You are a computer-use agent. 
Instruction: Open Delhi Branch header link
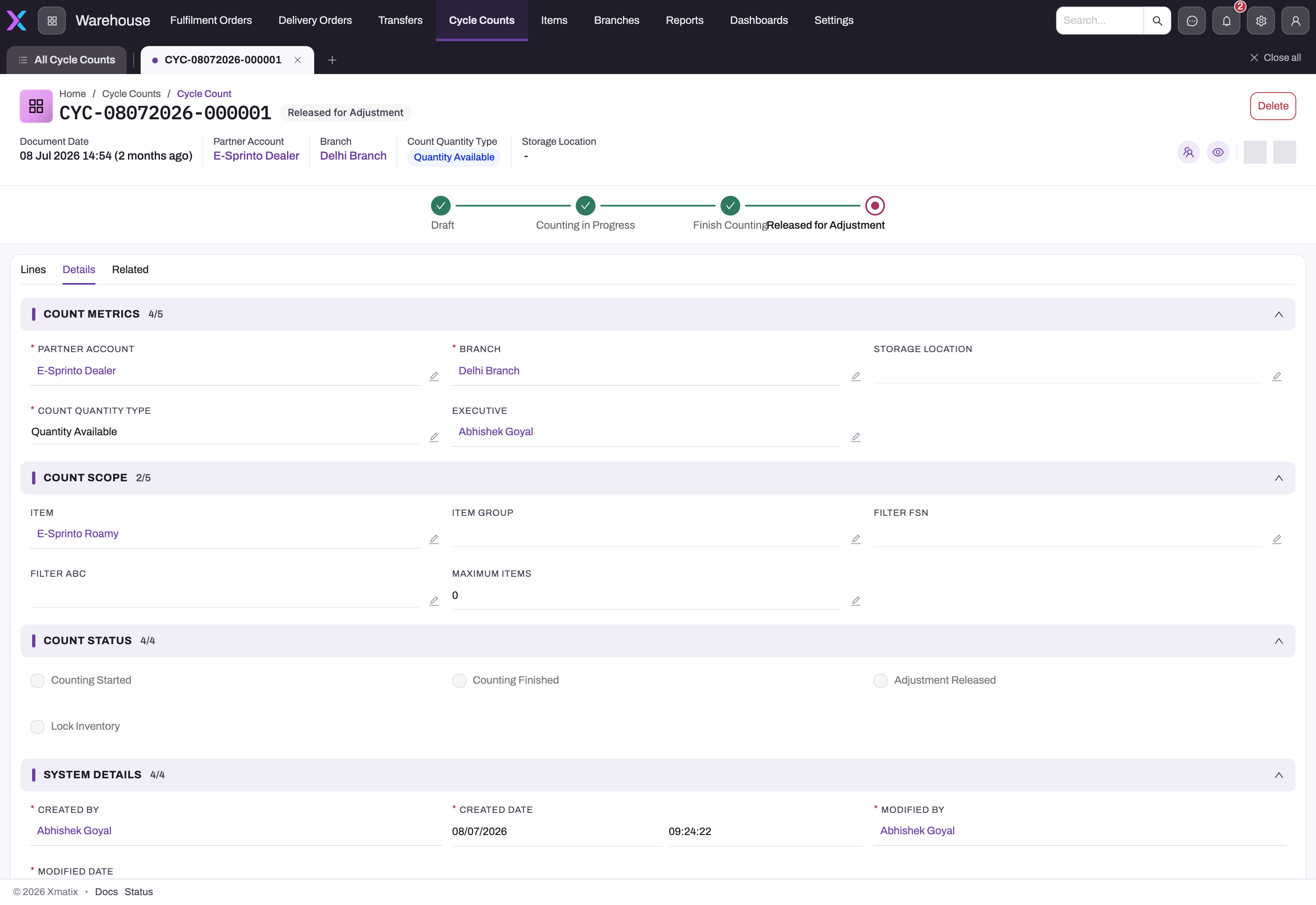click(x=353, y=156)
